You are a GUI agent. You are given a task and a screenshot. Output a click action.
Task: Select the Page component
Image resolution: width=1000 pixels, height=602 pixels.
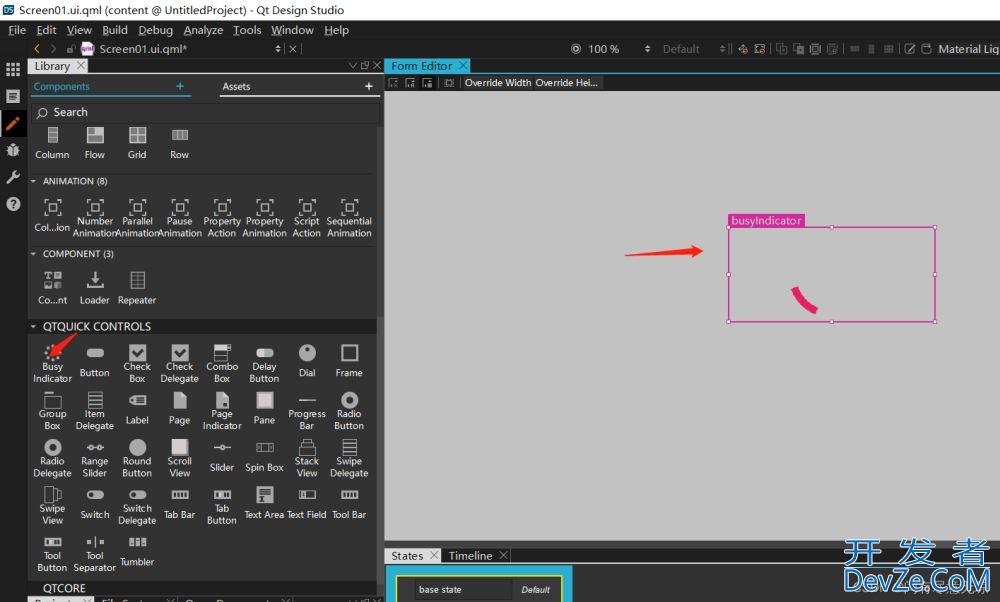click(180, 409)
